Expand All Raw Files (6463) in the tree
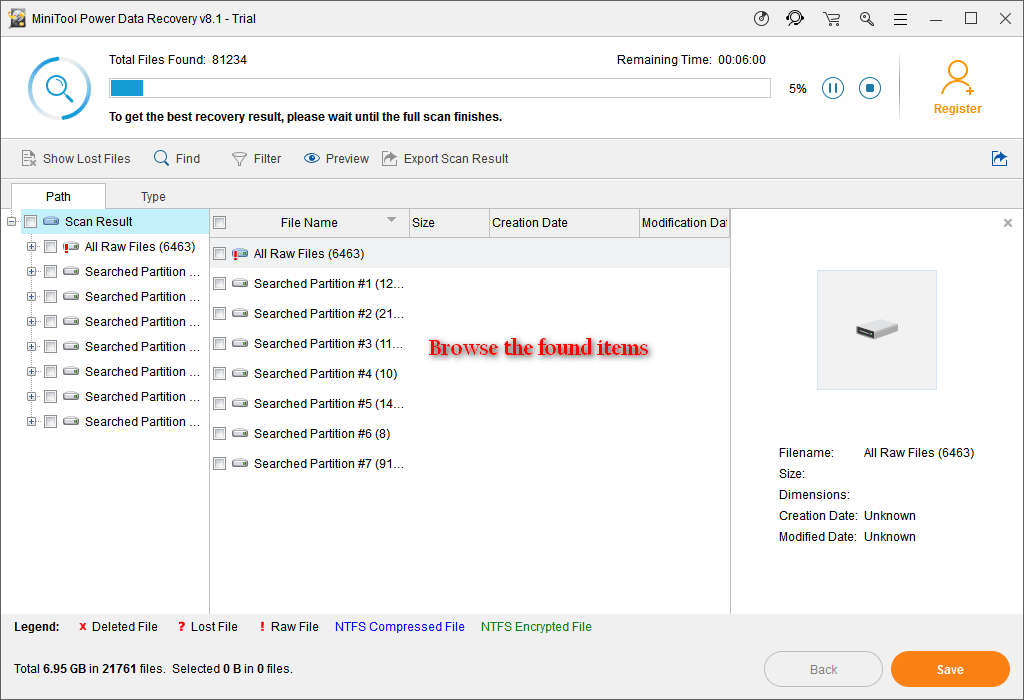This screenshot has height=700, width=1024. tap(31, 247)
